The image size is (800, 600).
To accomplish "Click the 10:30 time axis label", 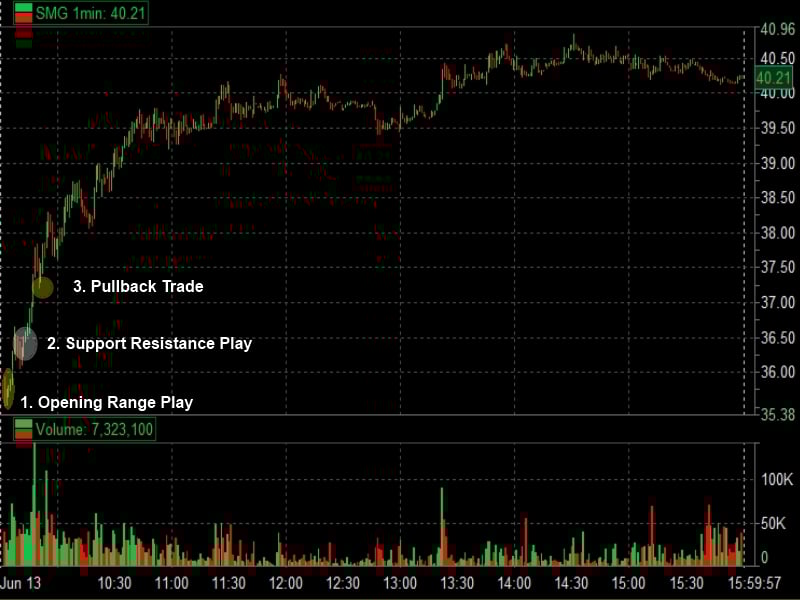I will point(114,583).
